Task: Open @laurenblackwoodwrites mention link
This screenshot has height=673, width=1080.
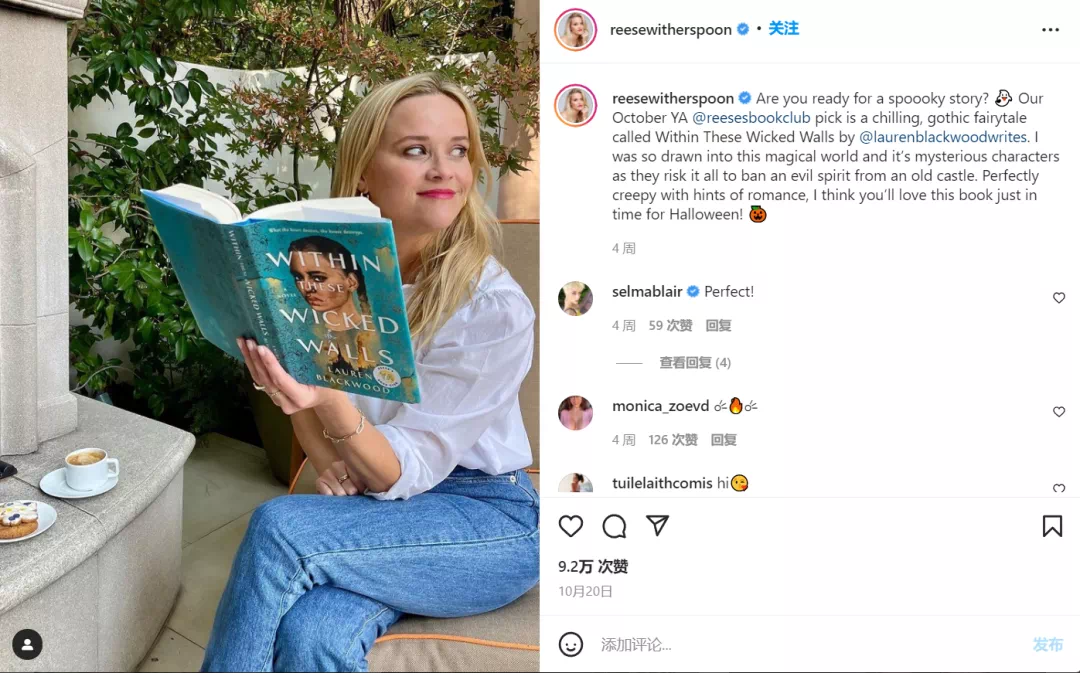Action: 943,137
